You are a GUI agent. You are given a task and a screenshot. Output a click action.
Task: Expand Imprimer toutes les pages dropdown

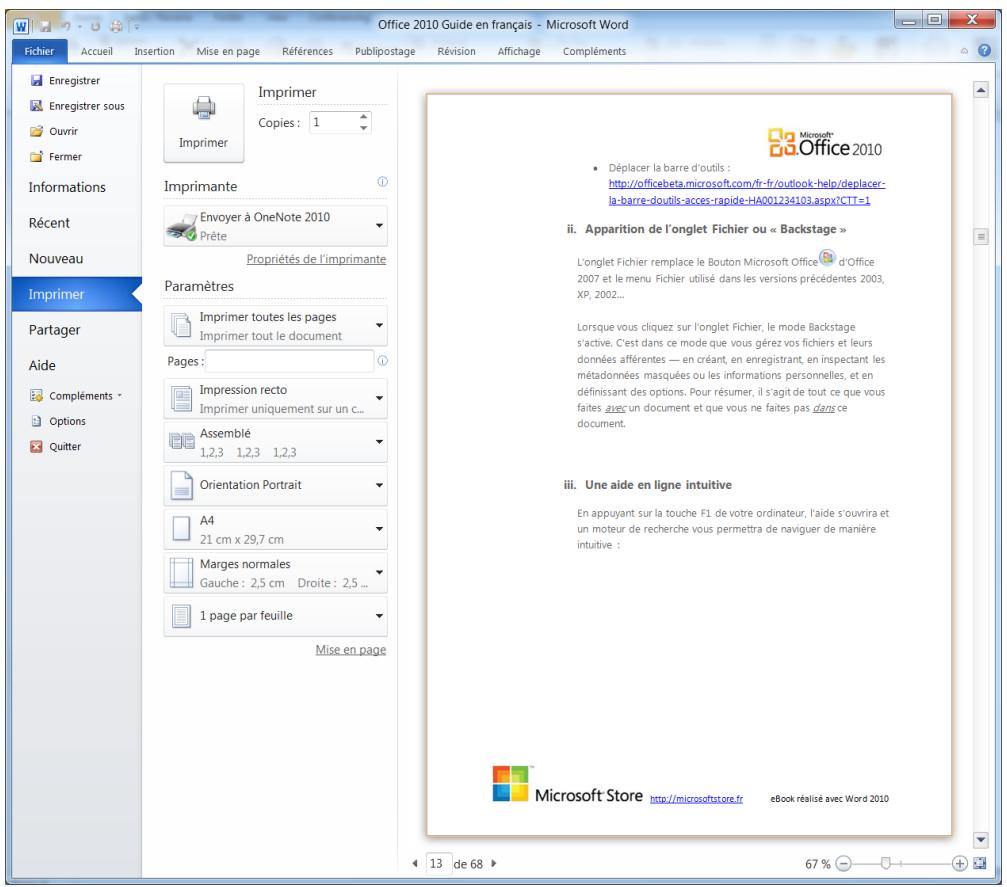point(276,326)
